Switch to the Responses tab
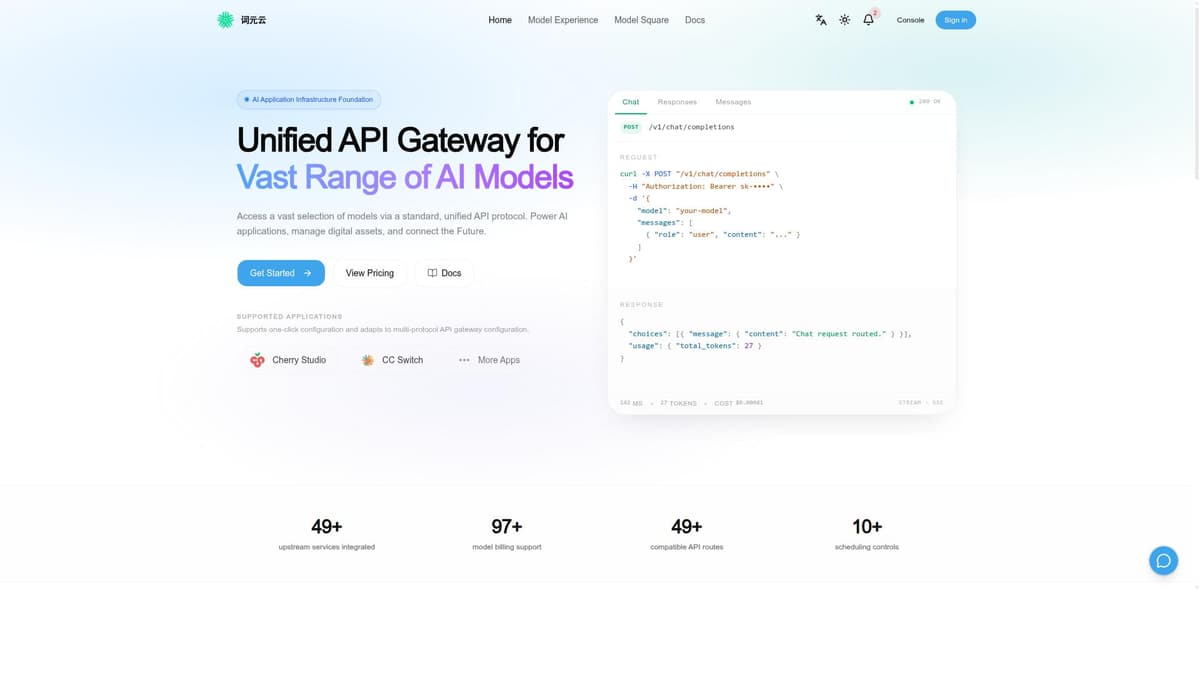This screenshot has height=675, width=1200. click(x=677, y=102)
